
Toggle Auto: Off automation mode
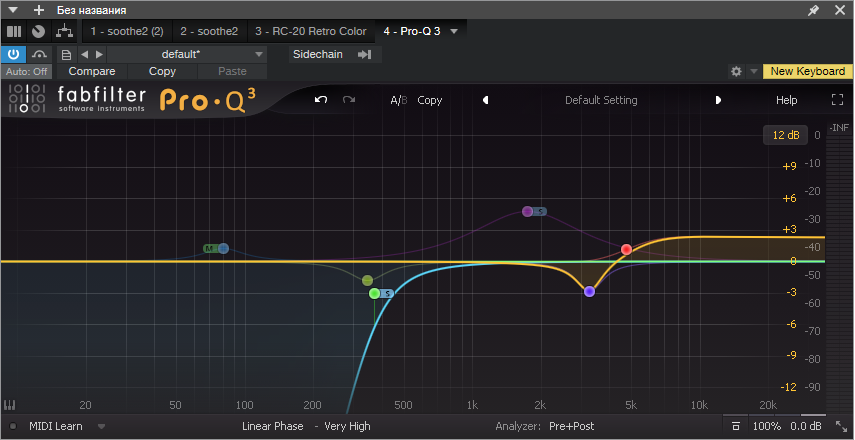26,71
